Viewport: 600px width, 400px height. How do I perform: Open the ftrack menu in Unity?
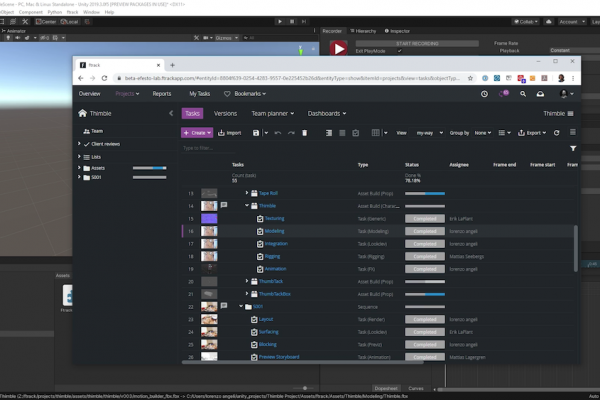(x=72, y=12)
